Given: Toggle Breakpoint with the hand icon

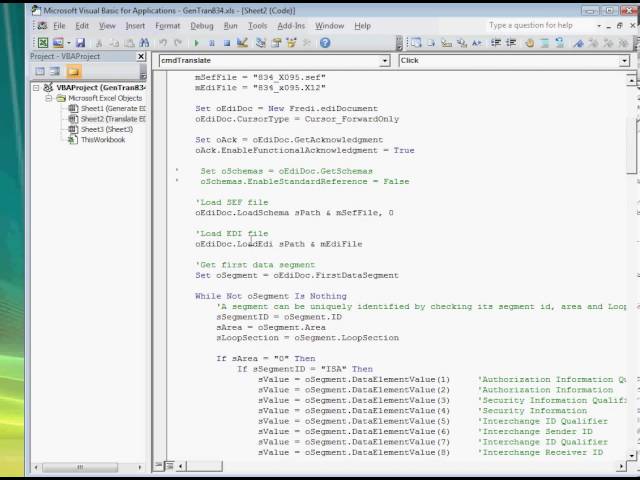Looking at the screenshot, I should 529,42.
